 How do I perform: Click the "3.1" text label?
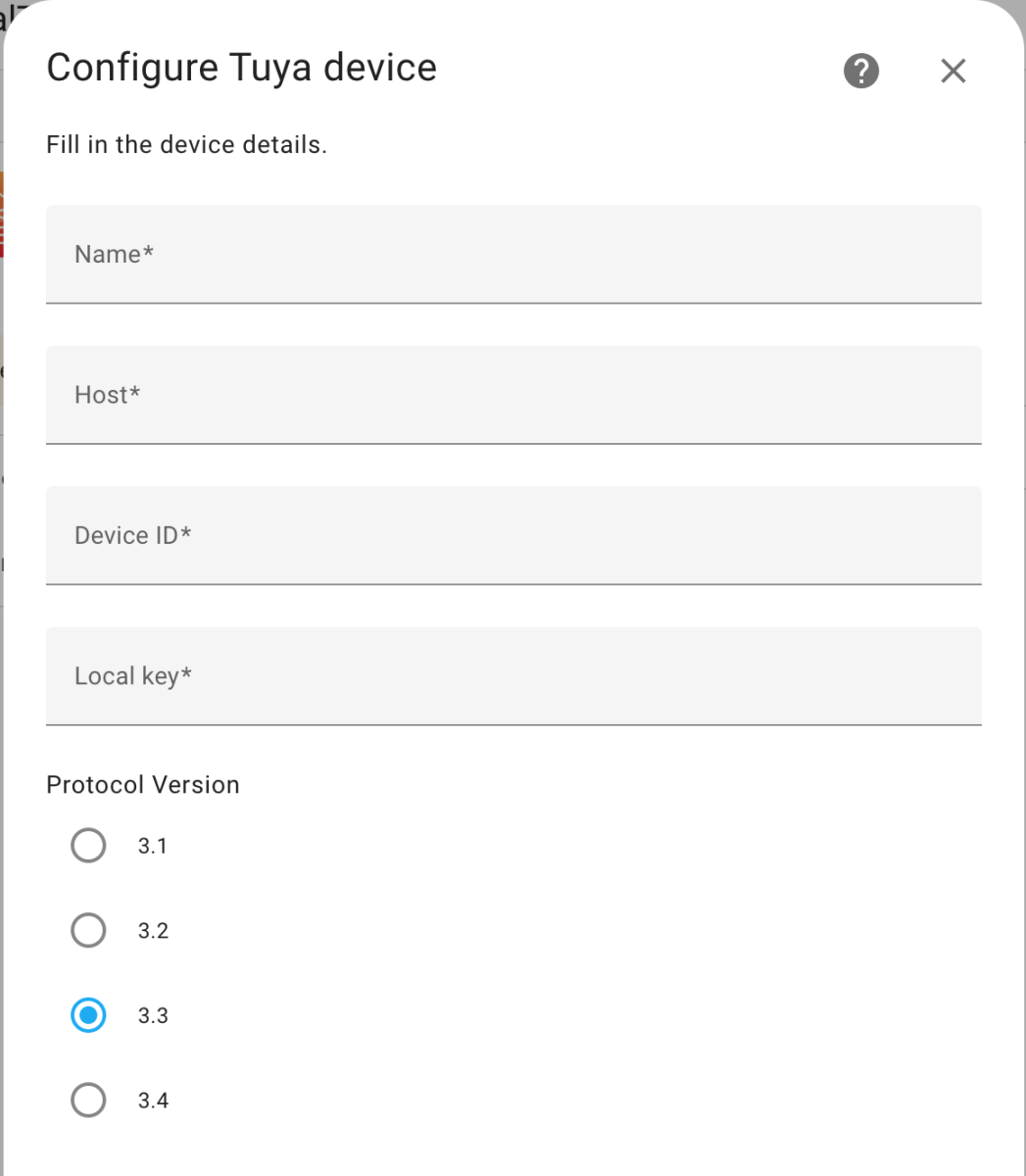point(153,846)
